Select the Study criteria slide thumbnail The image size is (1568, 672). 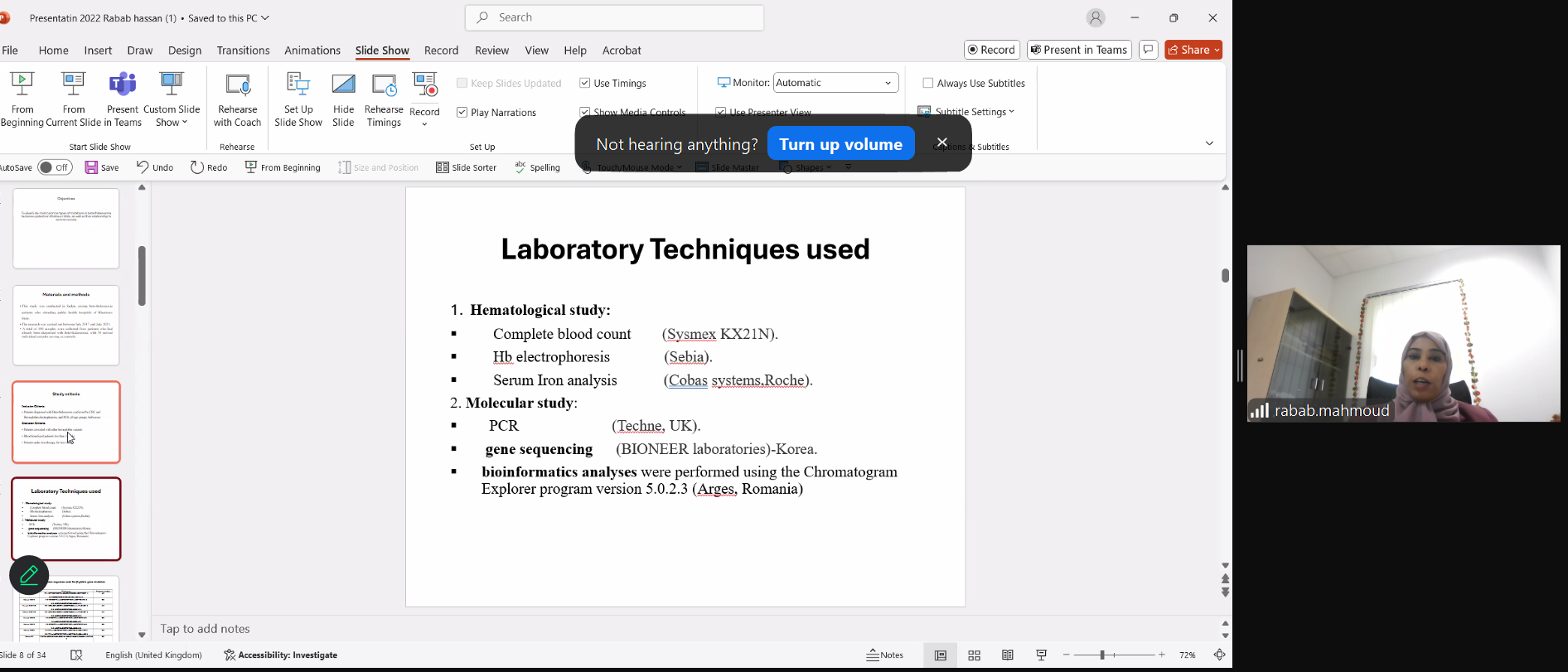[66, 423]
